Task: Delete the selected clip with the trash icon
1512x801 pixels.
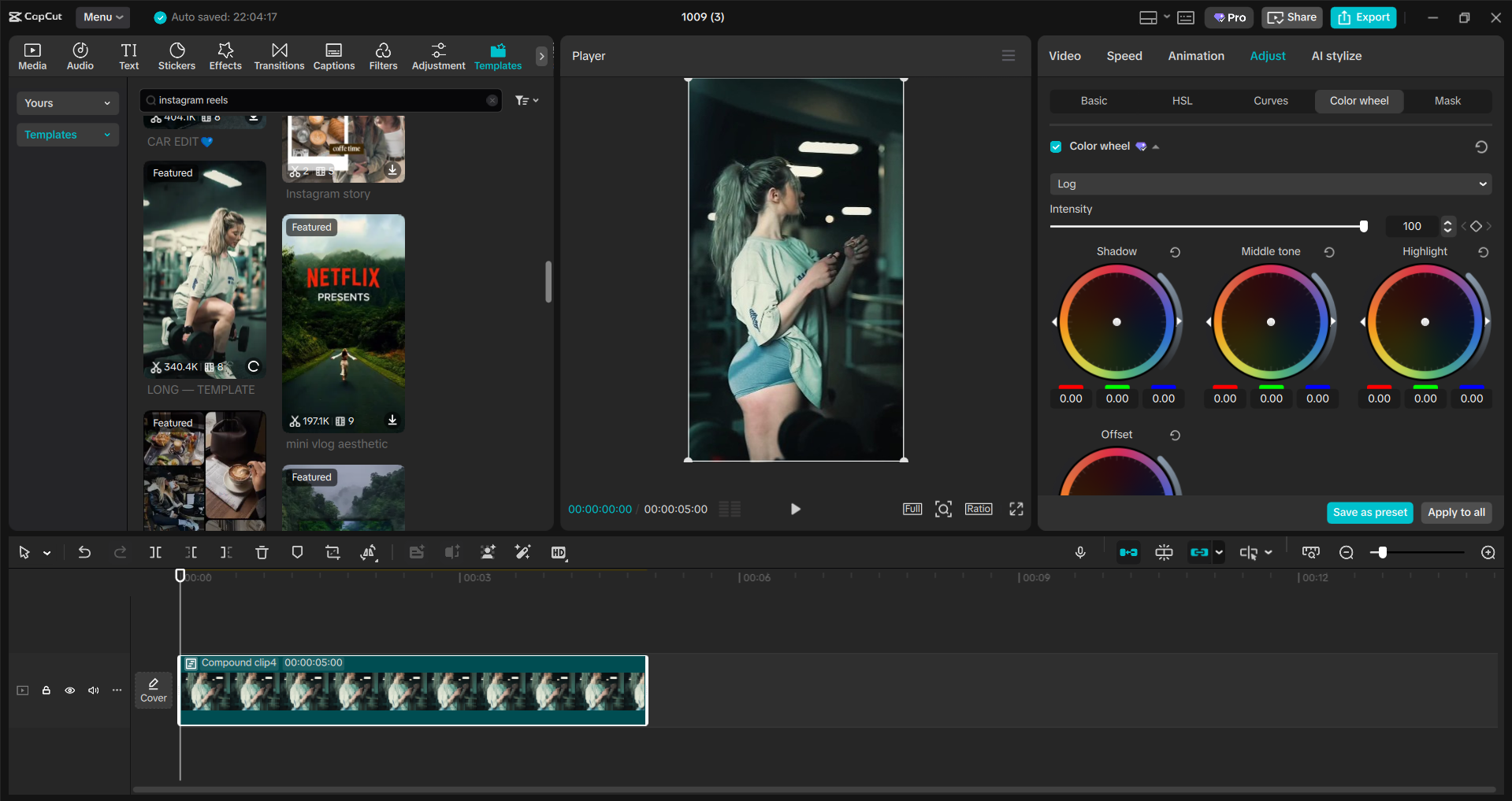Action: coord(262,552)
